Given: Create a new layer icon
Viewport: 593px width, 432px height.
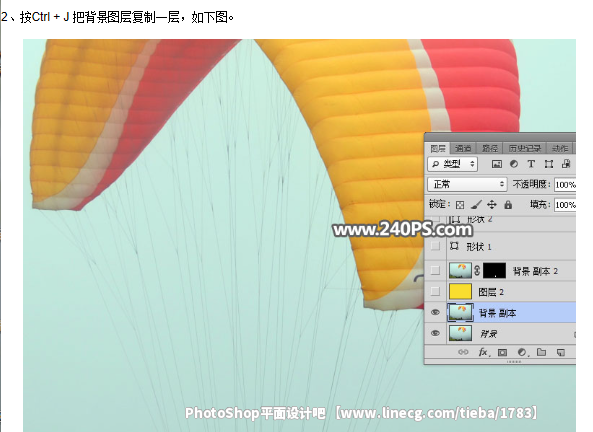Looking at the screenshot, I should pos(561,353).
